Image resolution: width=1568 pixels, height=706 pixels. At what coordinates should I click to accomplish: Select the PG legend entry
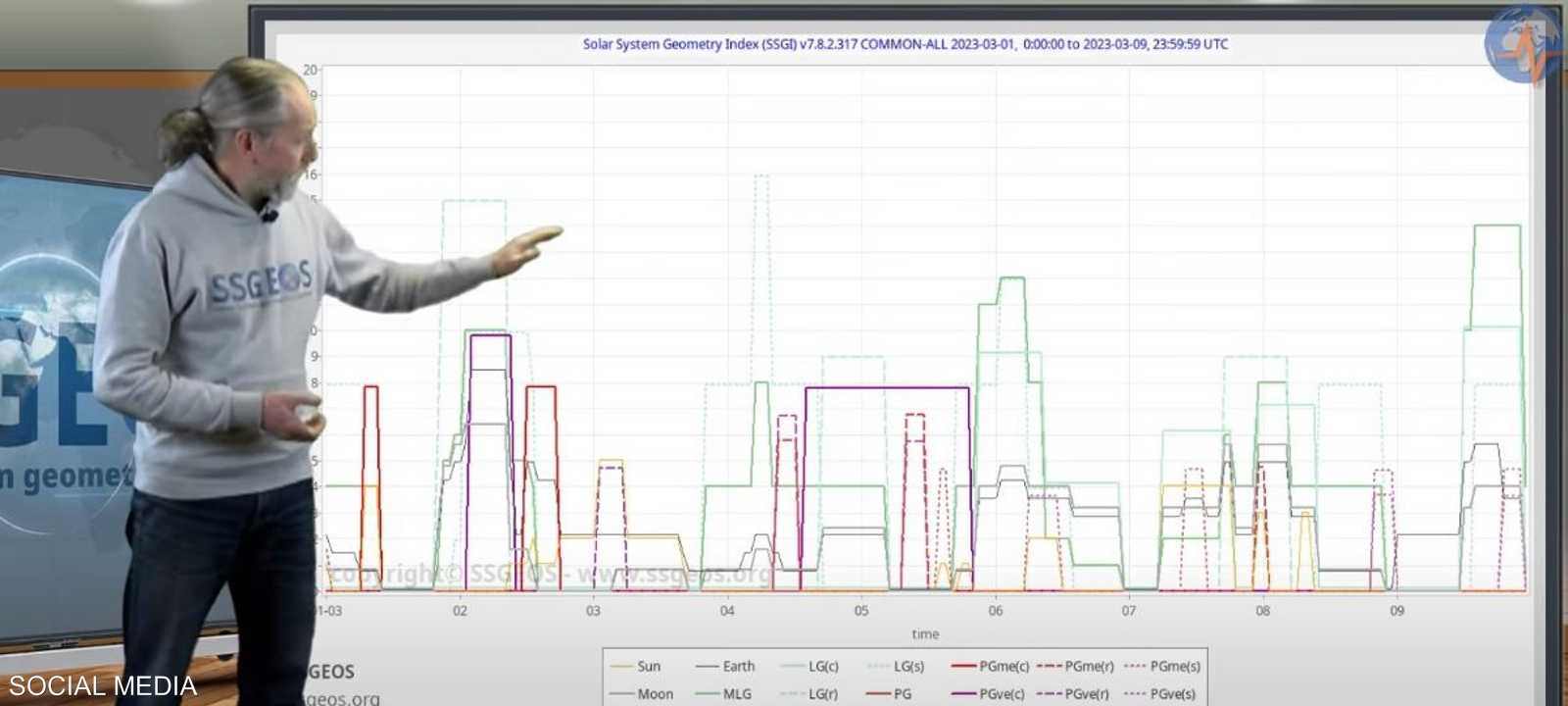[888, 693]
